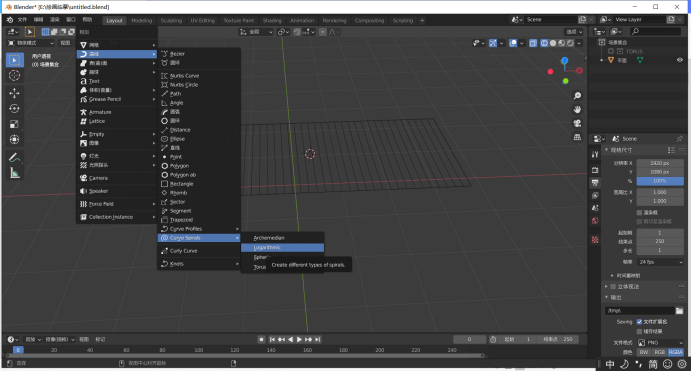692x371 pixels.
Task: Select the Scale tool
Action: 15,124
